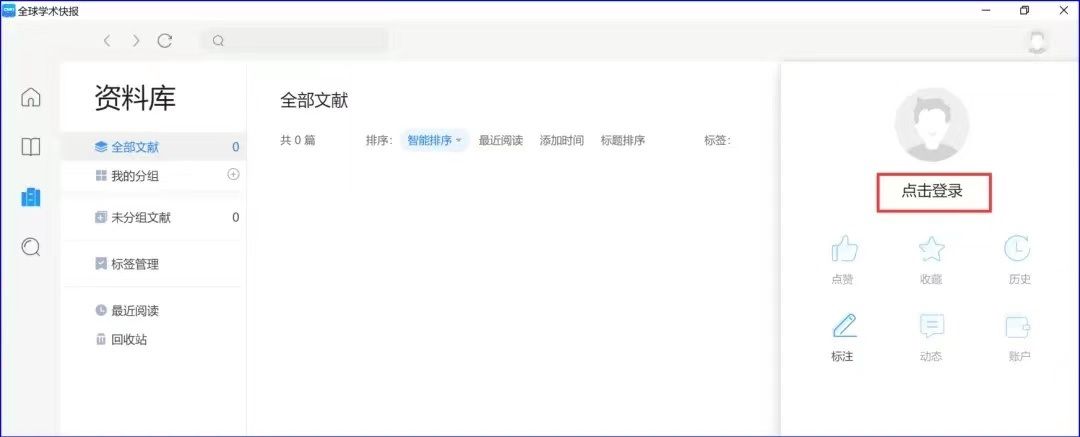This screenshot has height=437, width=1080.
Task: Click the 标注 pencil annotation icon
Action: pyautogui.click(x=843, y=327)
